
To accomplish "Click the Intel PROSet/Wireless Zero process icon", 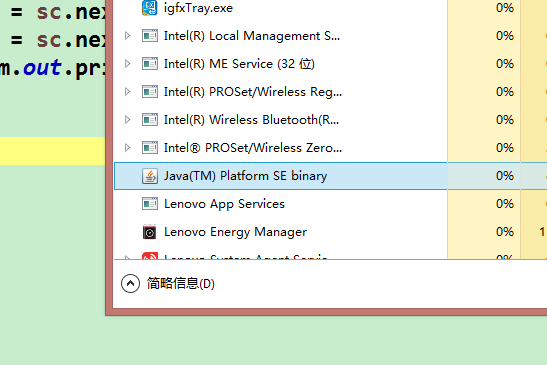I will pos(150,148).
